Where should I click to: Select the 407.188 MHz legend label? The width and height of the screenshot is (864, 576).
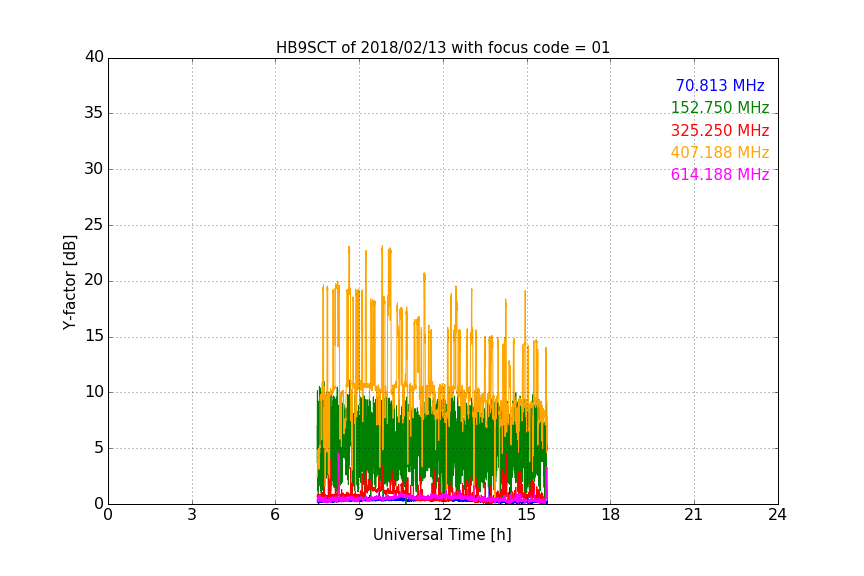click(x=720, y=152)
